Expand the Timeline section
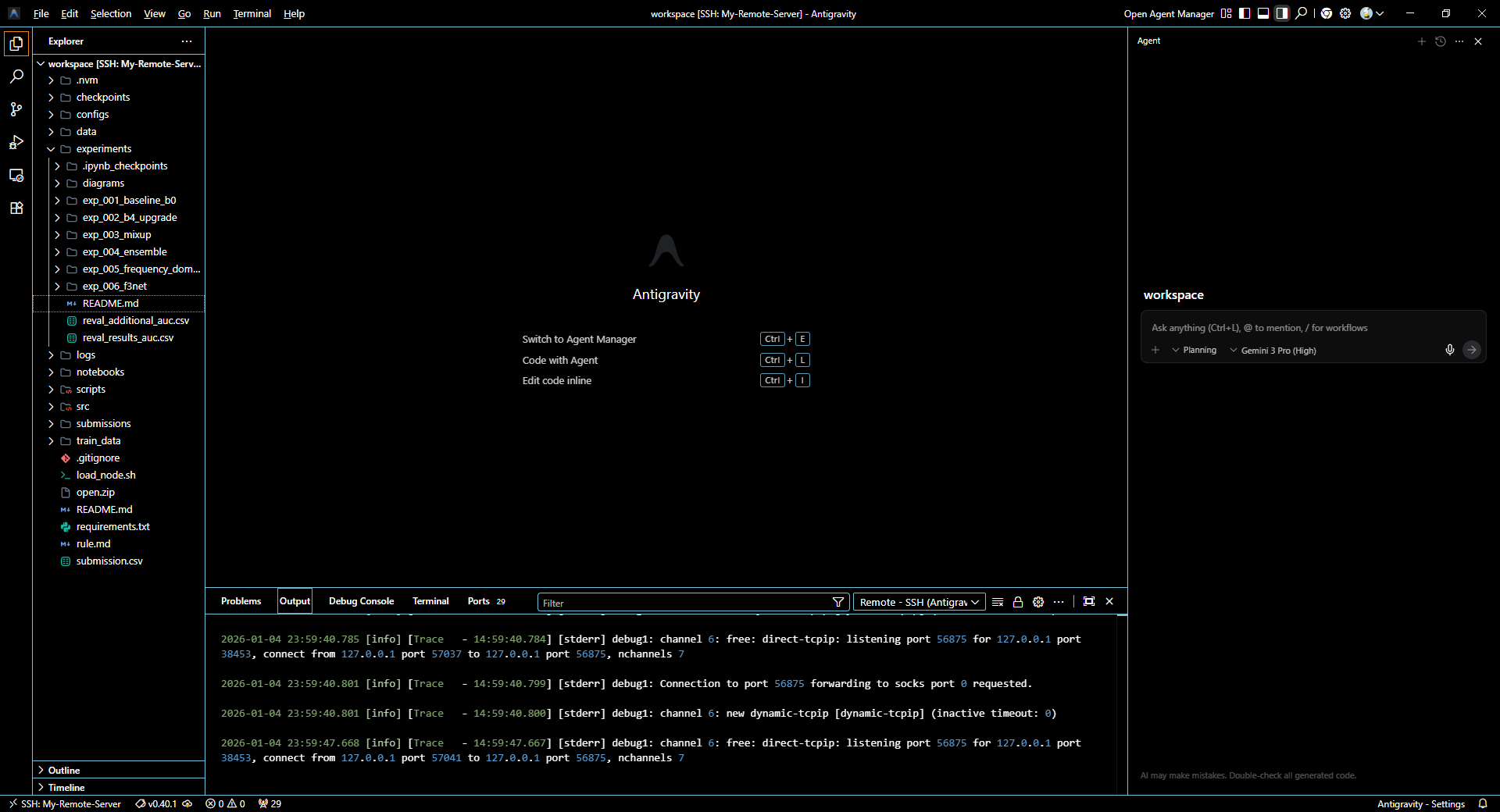 pos(119,787)
